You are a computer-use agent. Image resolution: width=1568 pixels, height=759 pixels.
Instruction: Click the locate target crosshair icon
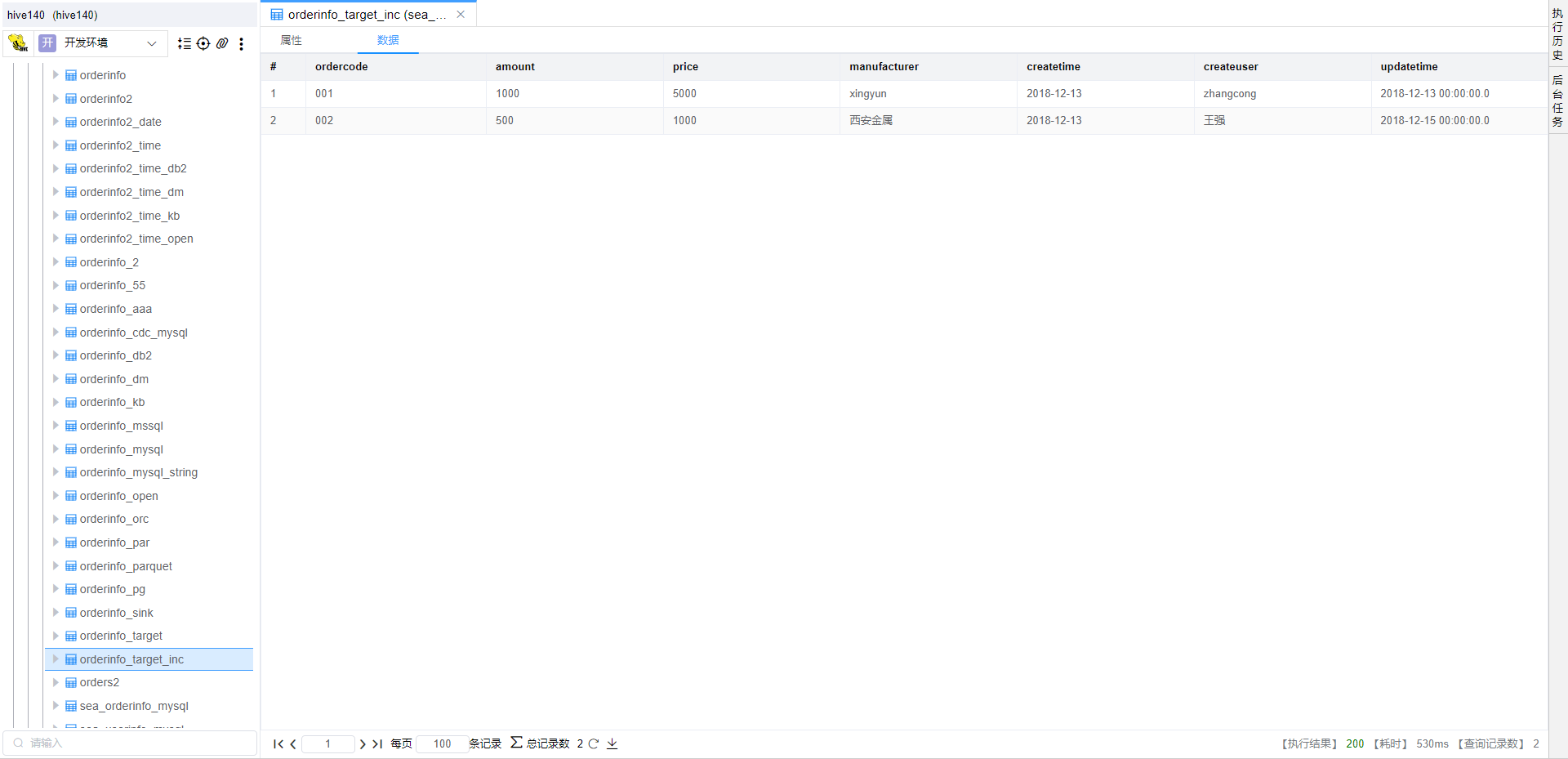point(203,44)
